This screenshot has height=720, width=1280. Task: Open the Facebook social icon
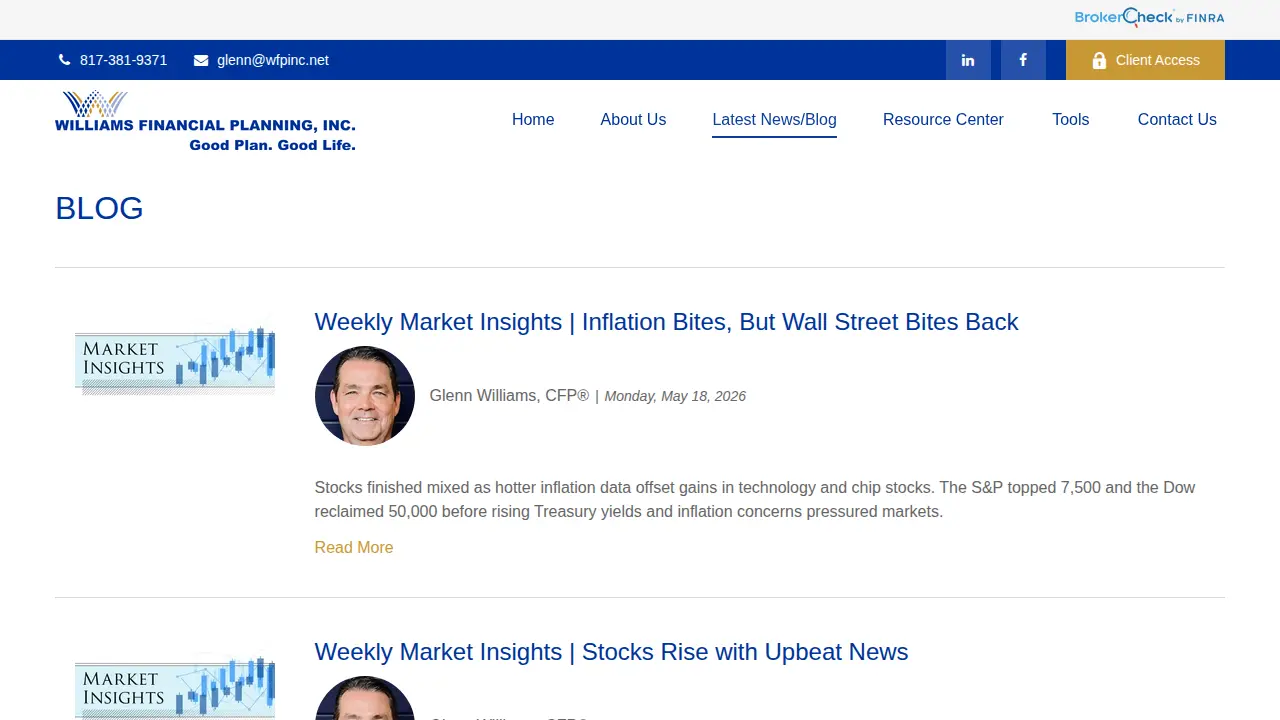(x=1023, y=60)
